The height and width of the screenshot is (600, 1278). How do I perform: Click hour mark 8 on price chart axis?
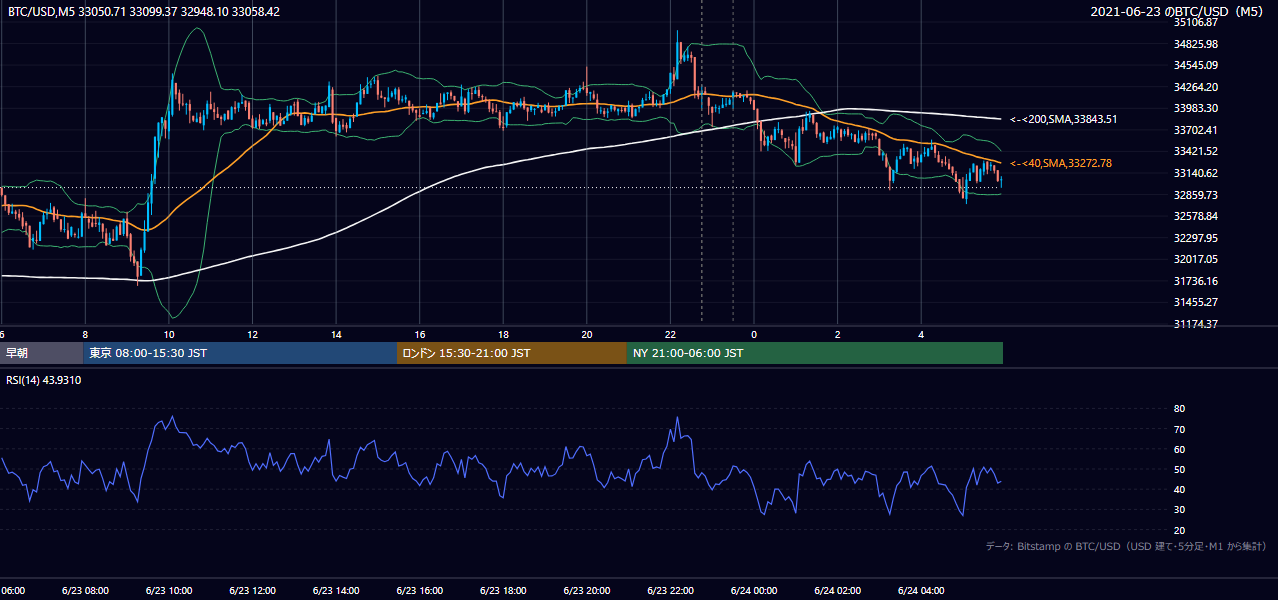click(85, 334)
